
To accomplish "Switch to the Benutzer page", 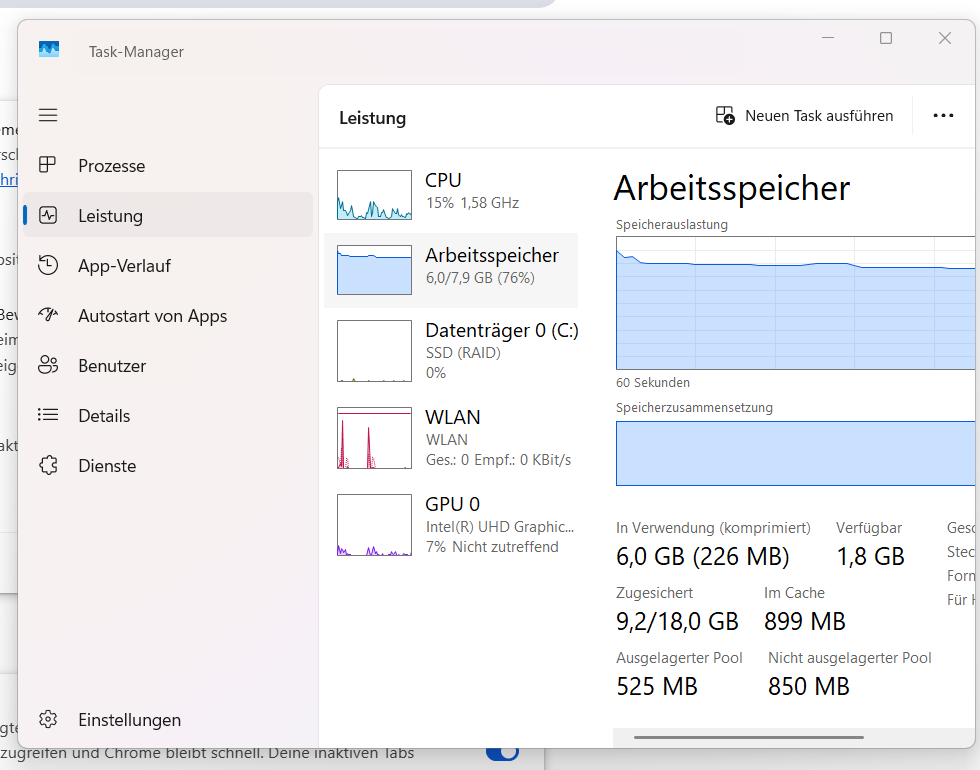I will [168, 366].
